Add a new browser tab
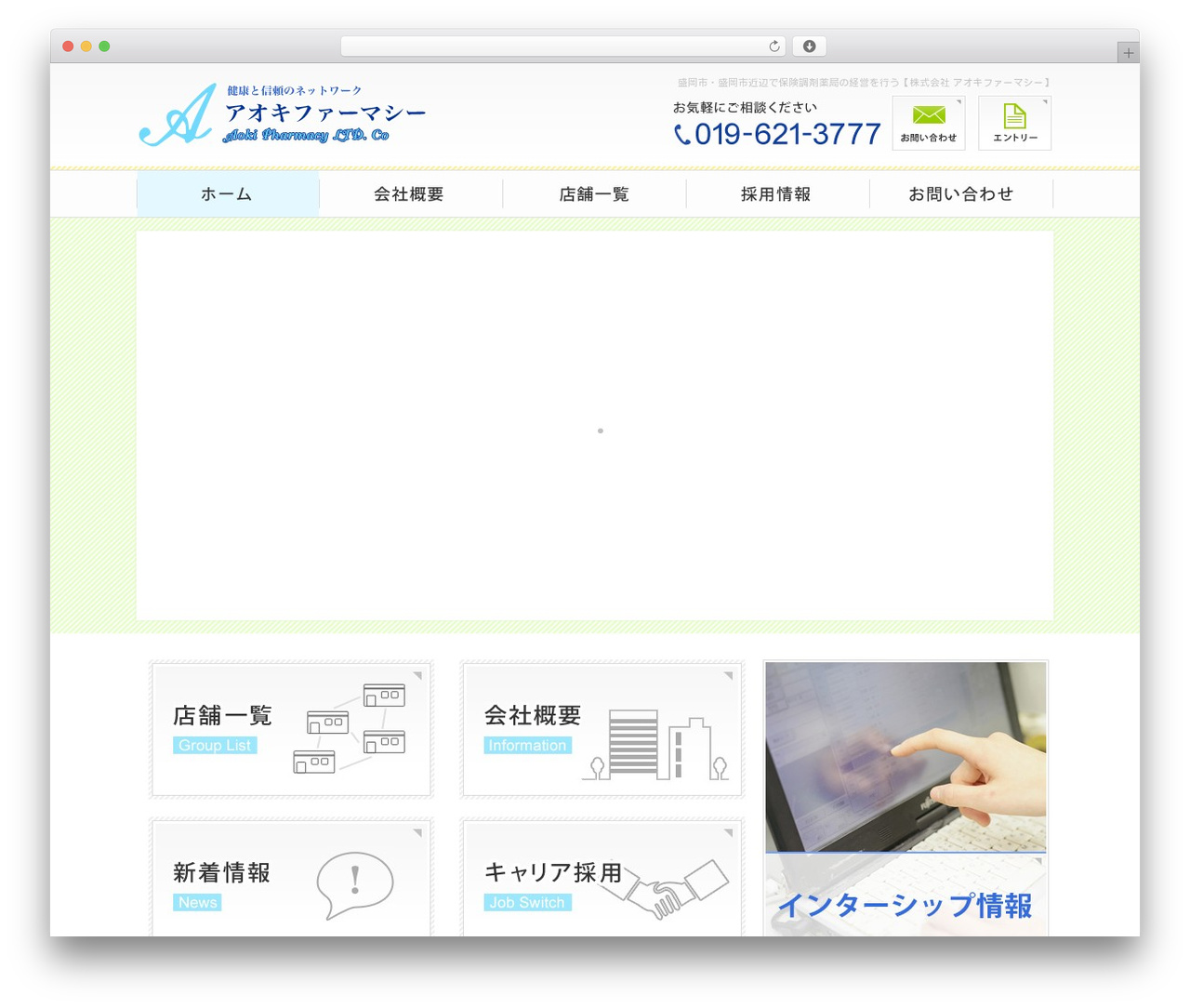 pos(1128,53)
